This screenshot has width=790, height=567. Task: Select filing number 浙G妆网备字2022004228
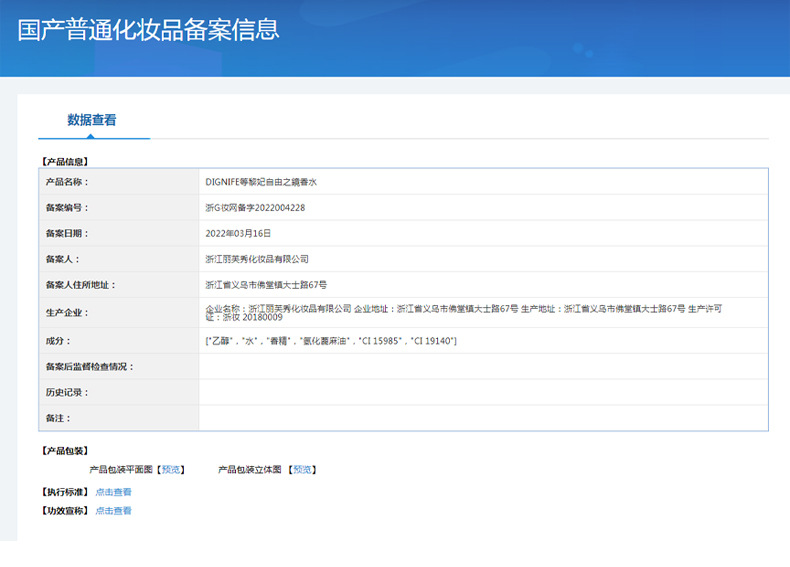[x=255, y=208]
